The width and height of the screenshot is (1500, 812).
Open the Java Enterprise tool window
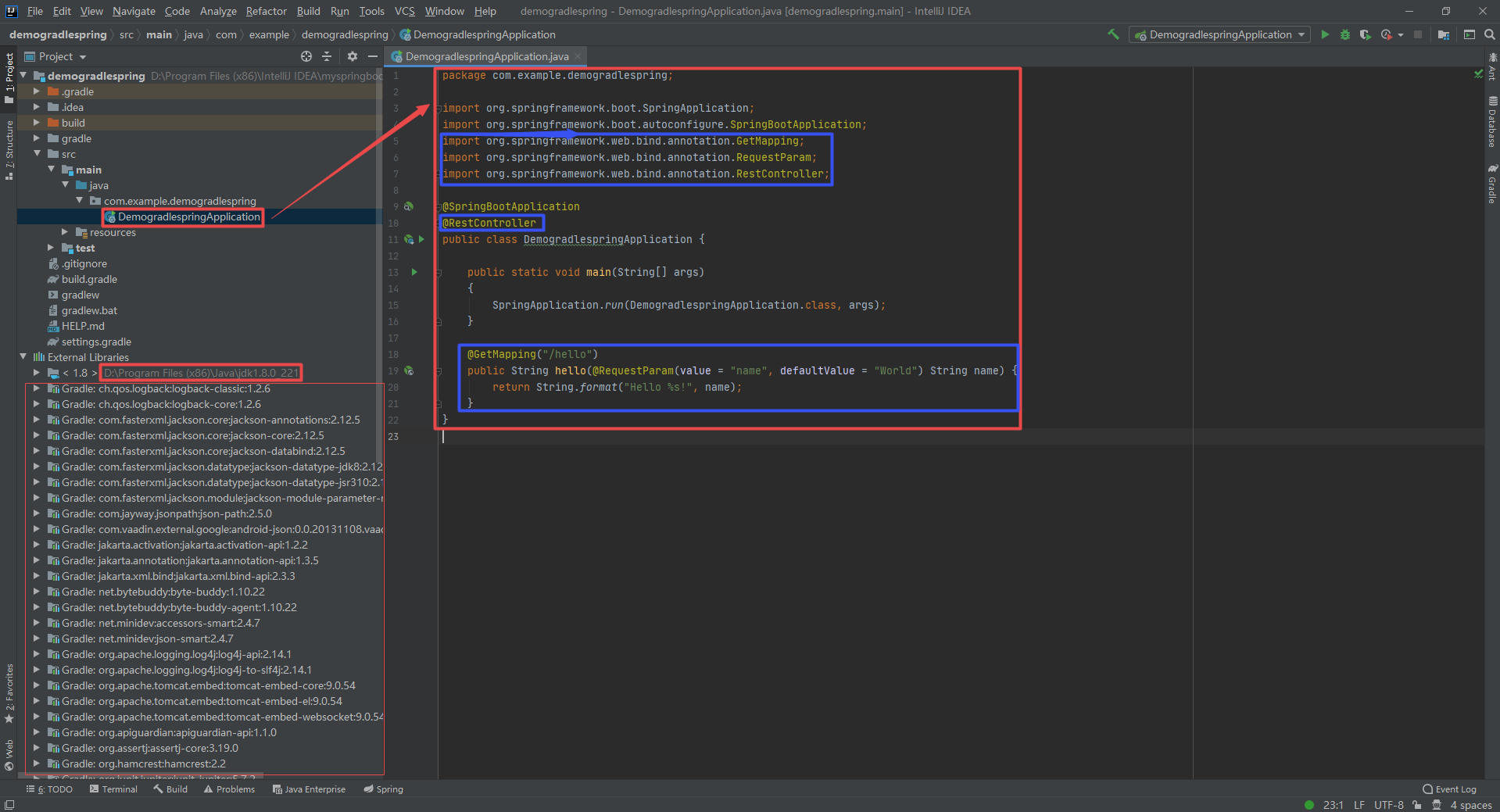pos(309,789)
